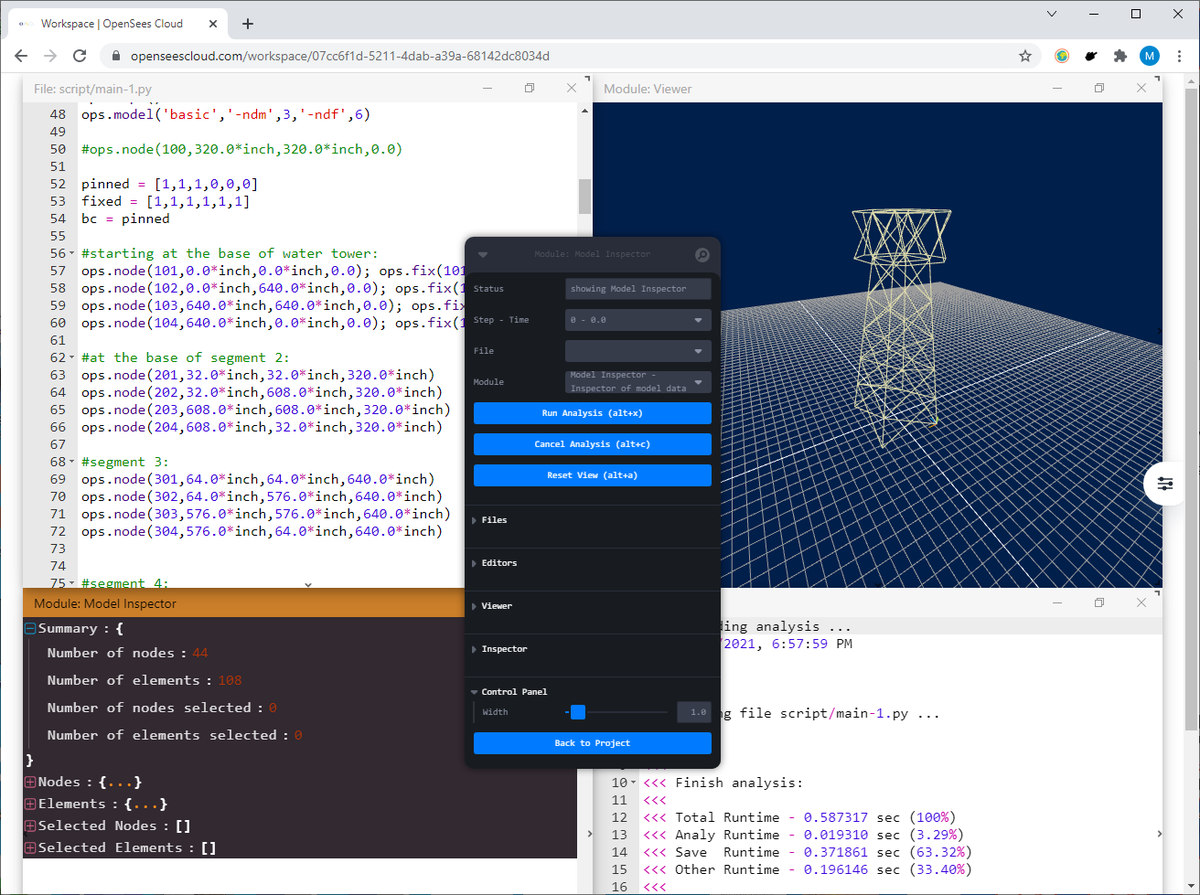Open the Chrome tab search chevron
This screenshot has height=895, width=1200.
point(1052,14)
